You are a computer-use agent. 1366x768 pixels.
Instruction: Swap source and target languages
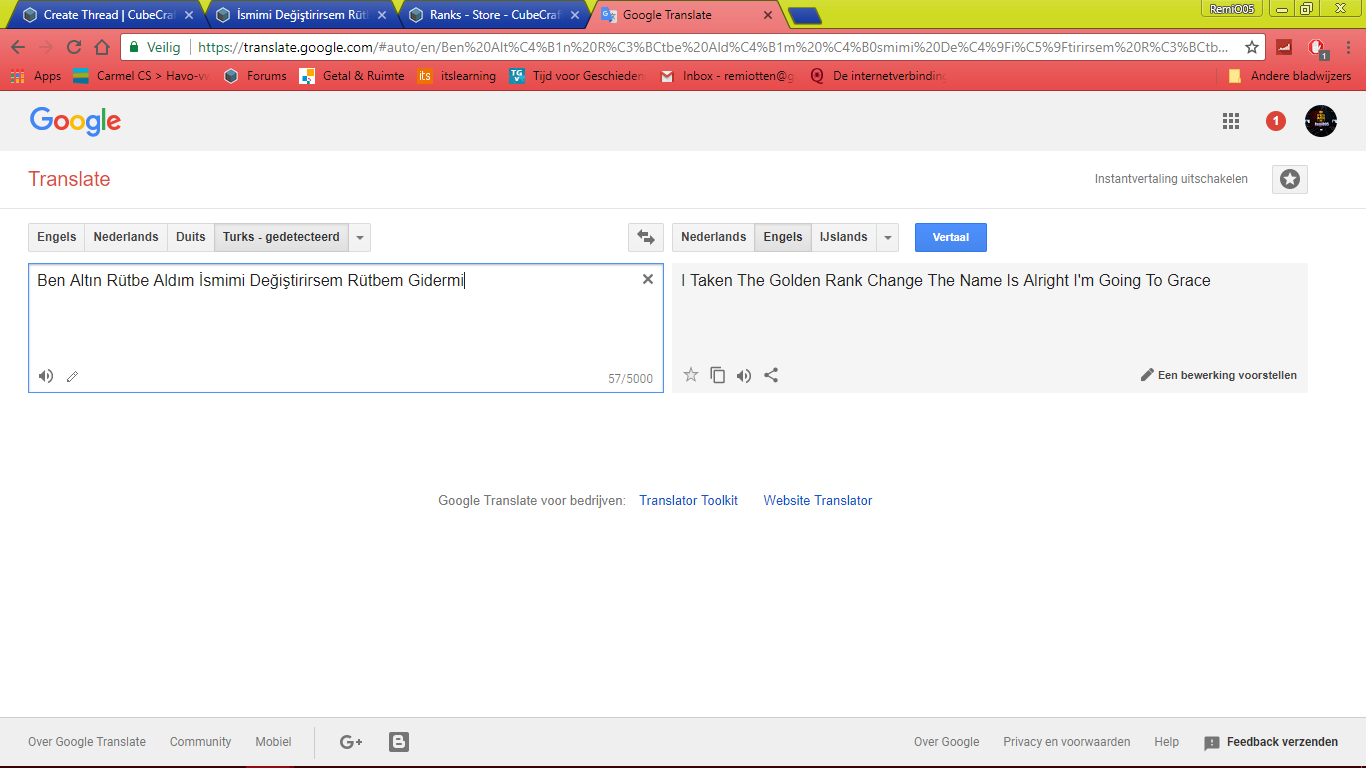pyautogui.click(x=646, y=237)
